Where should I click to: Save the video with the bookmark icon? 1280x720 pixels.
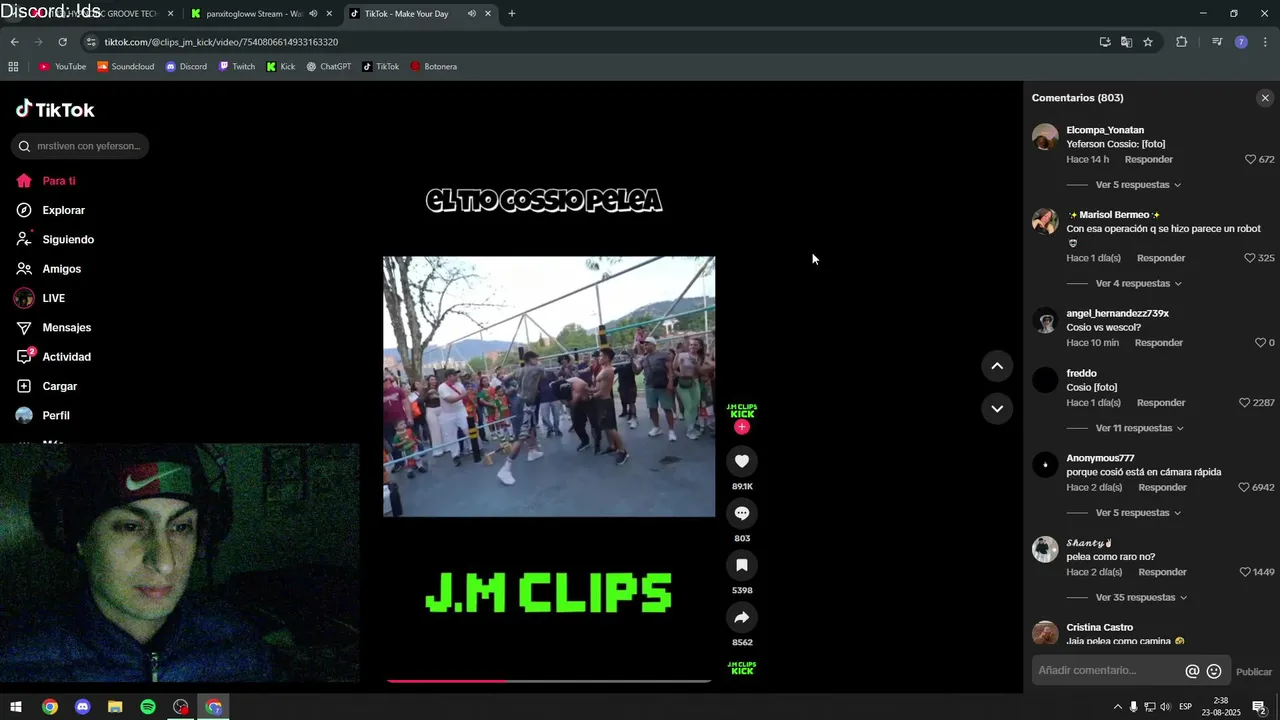point(742,565)
